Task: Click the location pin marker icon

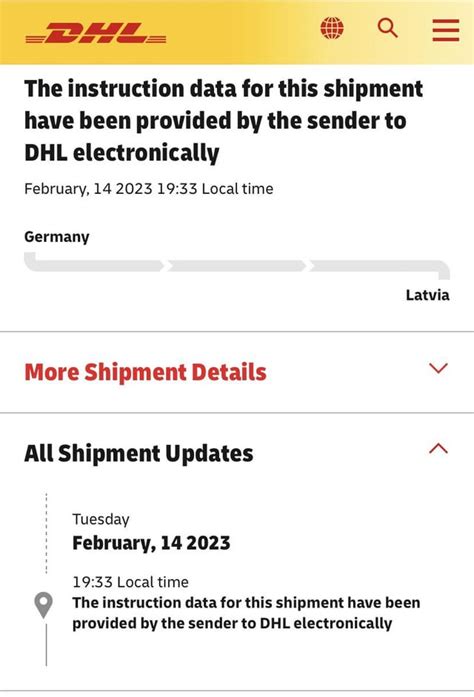Action: pyautogui.click(x=44, y=605)
